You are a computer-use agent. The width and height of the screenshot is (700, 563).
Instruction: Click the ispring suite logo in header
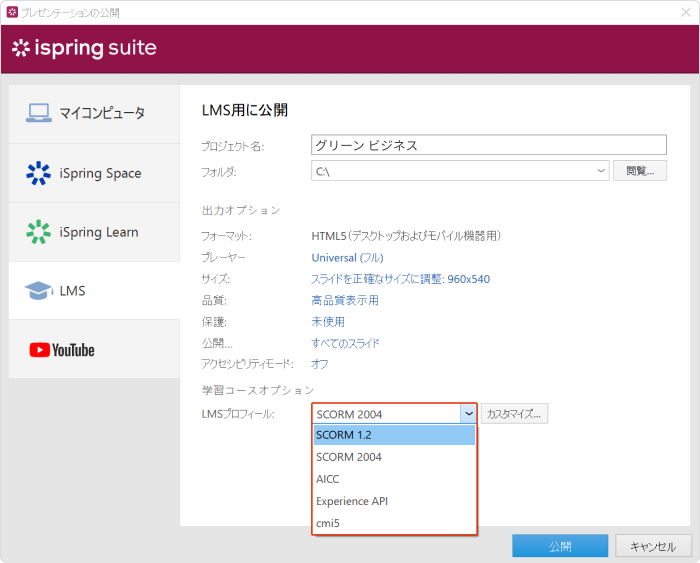pos(84,48)
